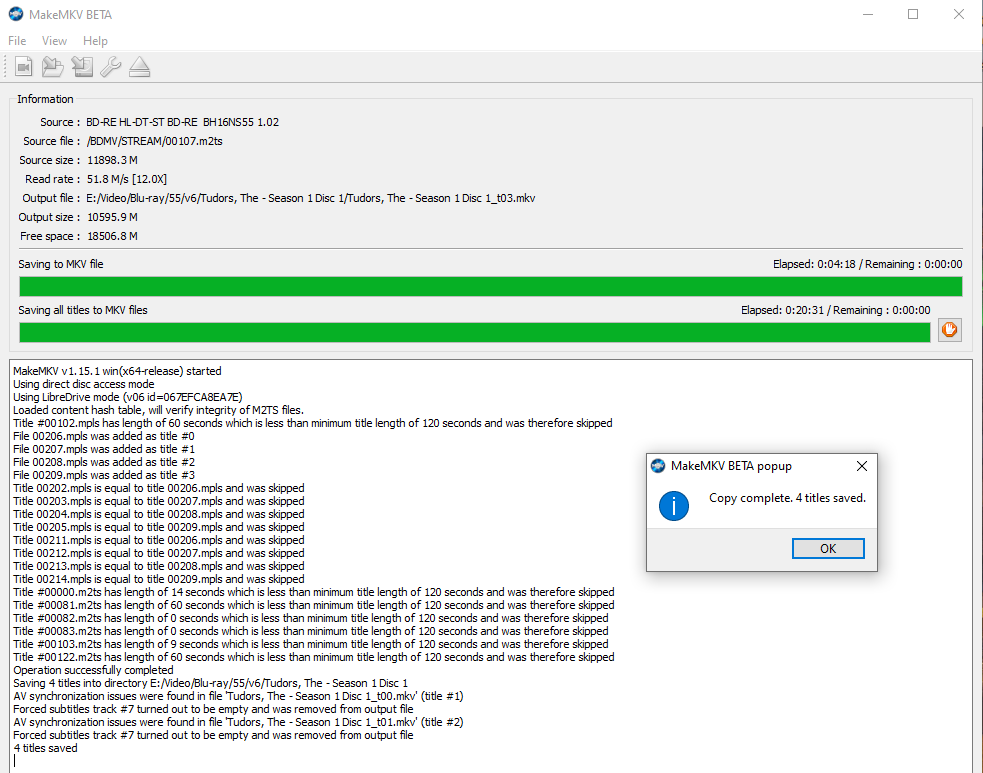Click log line 'File 00206.mpls was added as title #0'

point(104,436)
